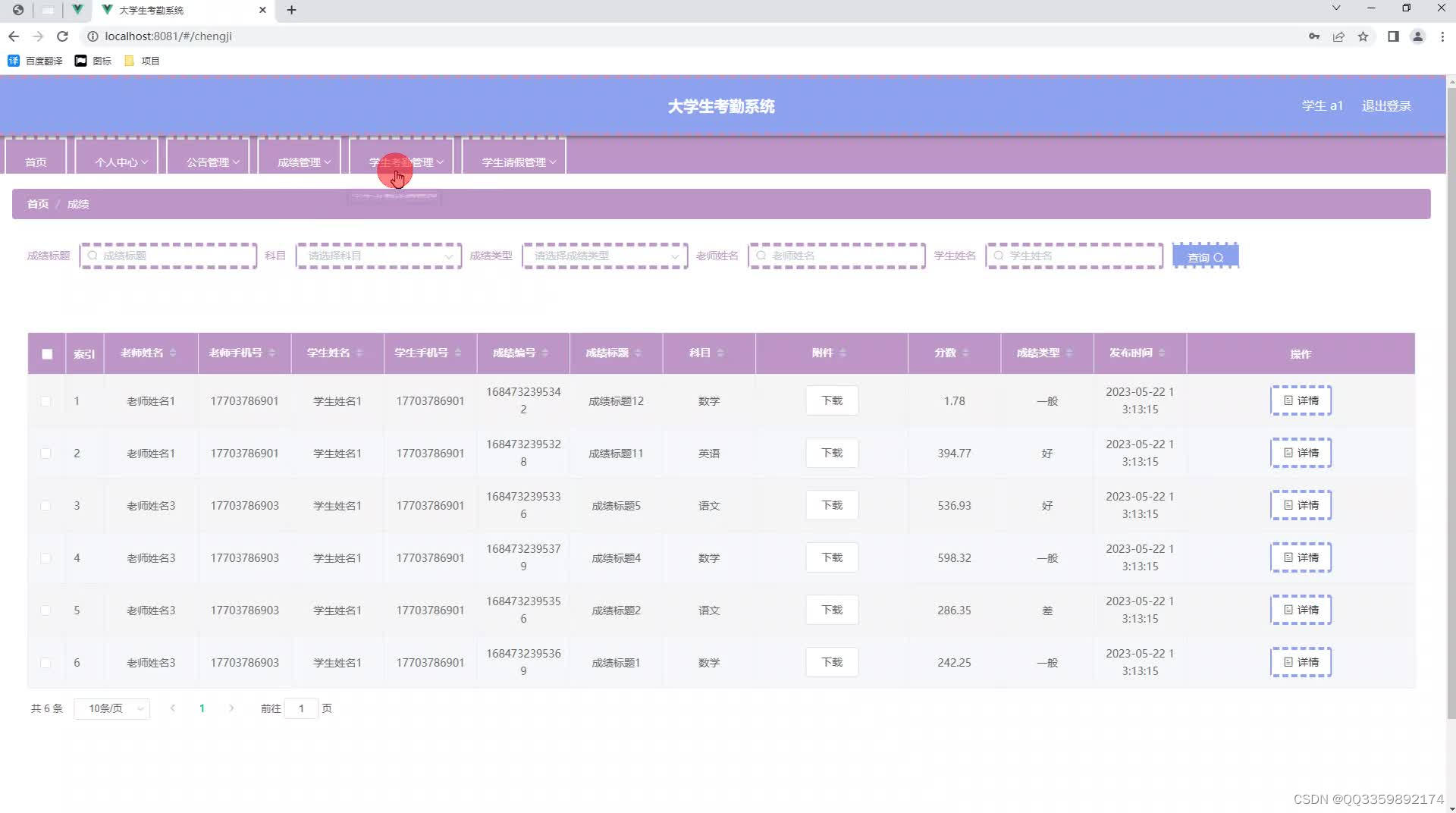Screen dimensions: 1456x813
Task: Check the row 2 成绩标题11 checkbox
Action: tap(45, 454)
